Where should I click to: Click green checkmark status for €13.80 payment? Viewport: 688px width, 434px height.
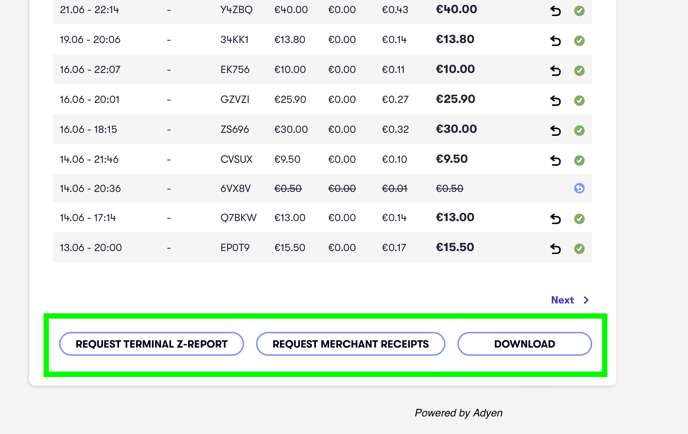pyautogui.click(x=579, y=41)
